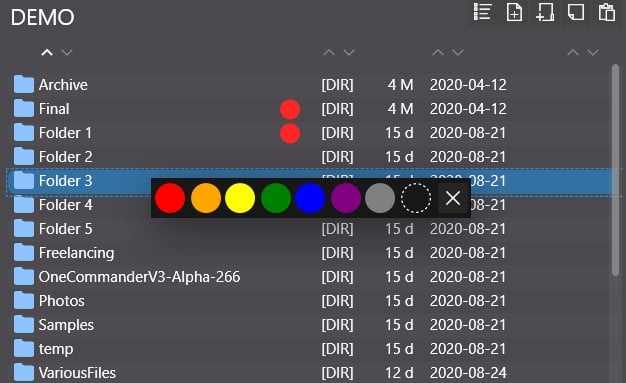Sort by name ascending arrow

[x=47, y=52]
